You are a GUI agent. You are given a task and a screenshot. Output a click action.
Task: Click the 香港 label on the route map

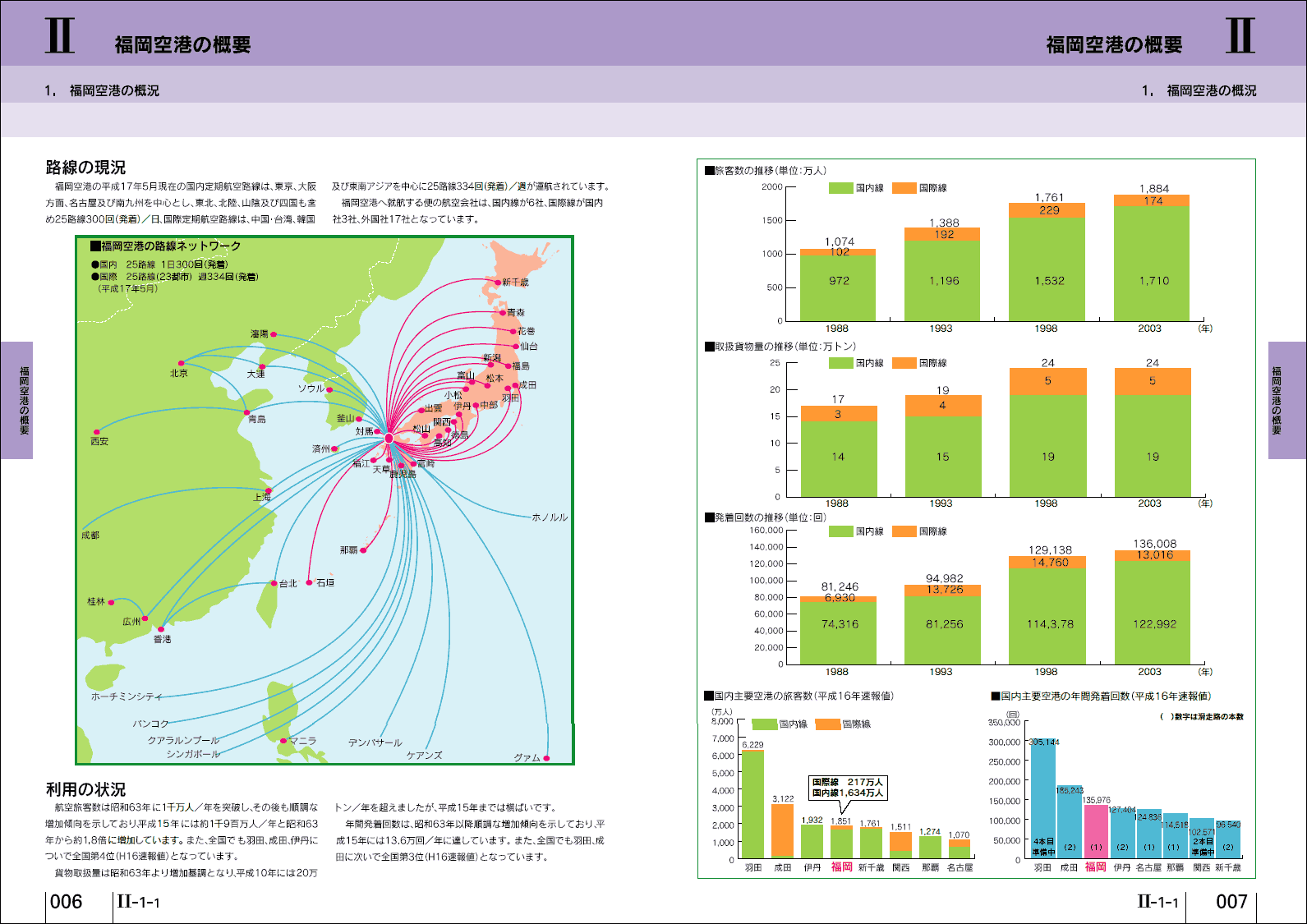[x=163, y=639]
